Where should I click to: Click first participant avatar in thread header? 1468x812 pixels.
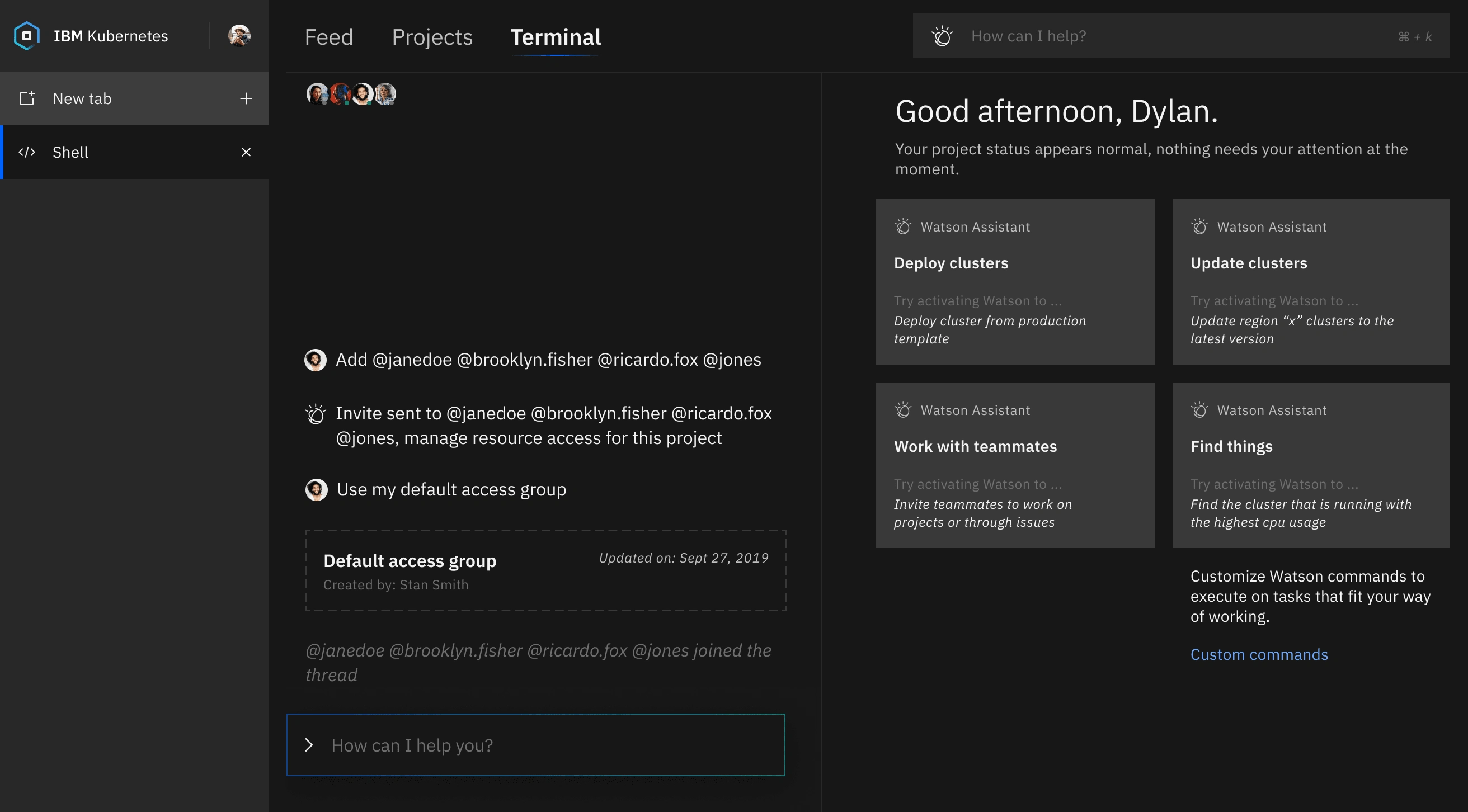[317, 94]
